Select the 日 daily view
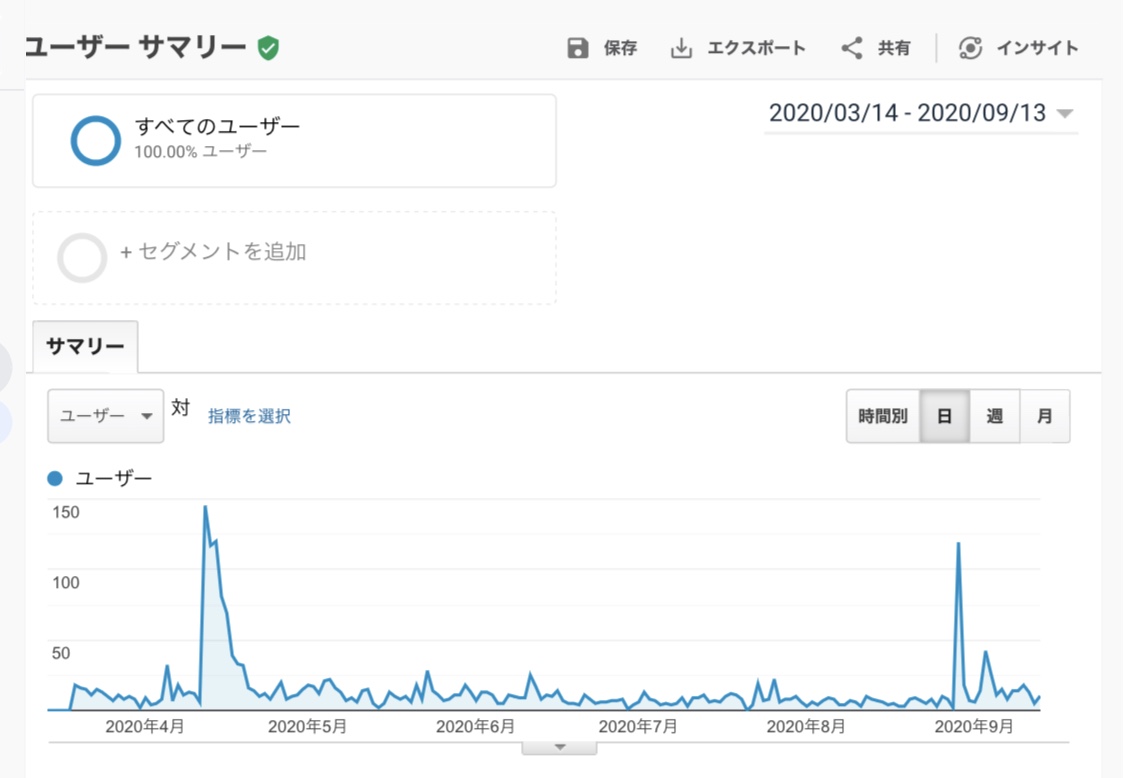Image resolution: width=1125 pixels, height=778 pixels. (944, 416)
